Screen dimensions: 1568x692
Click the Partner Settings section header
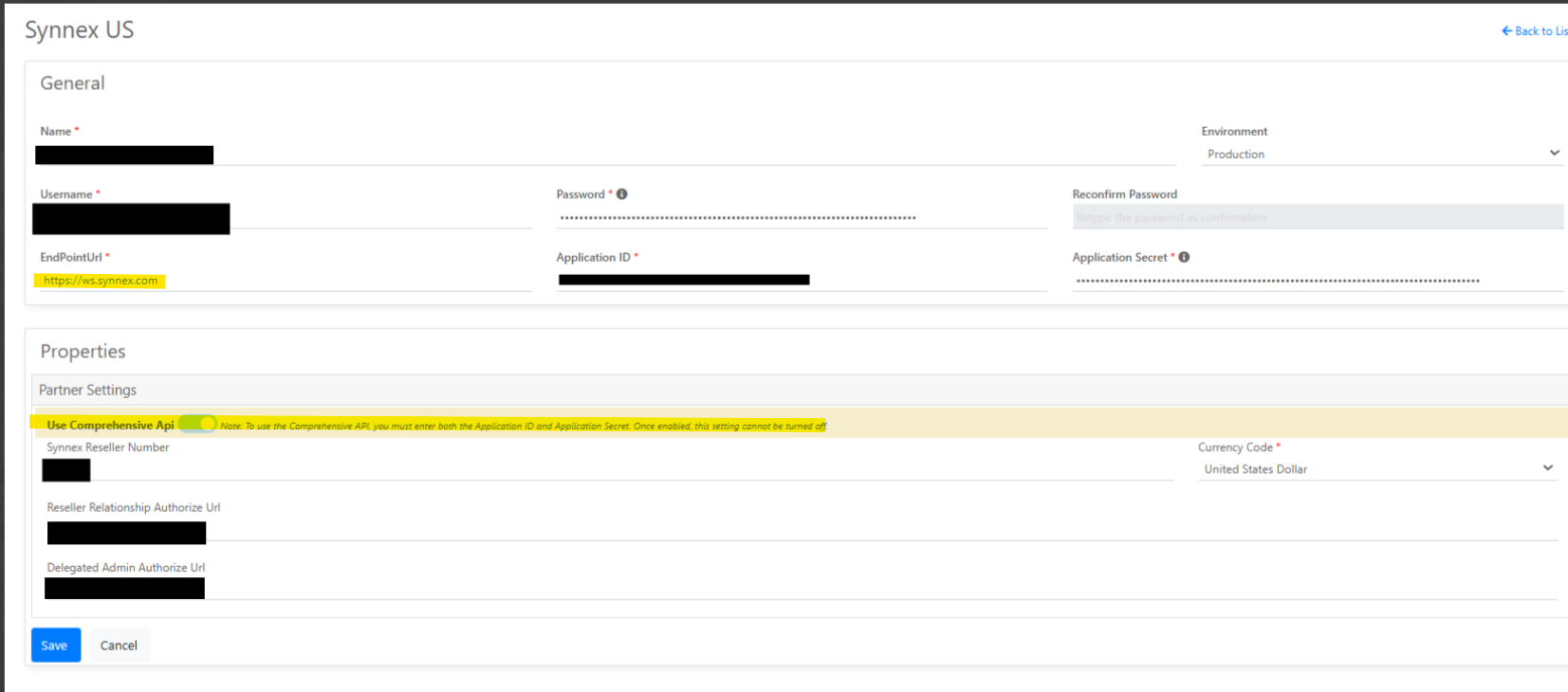coord(799,390)
